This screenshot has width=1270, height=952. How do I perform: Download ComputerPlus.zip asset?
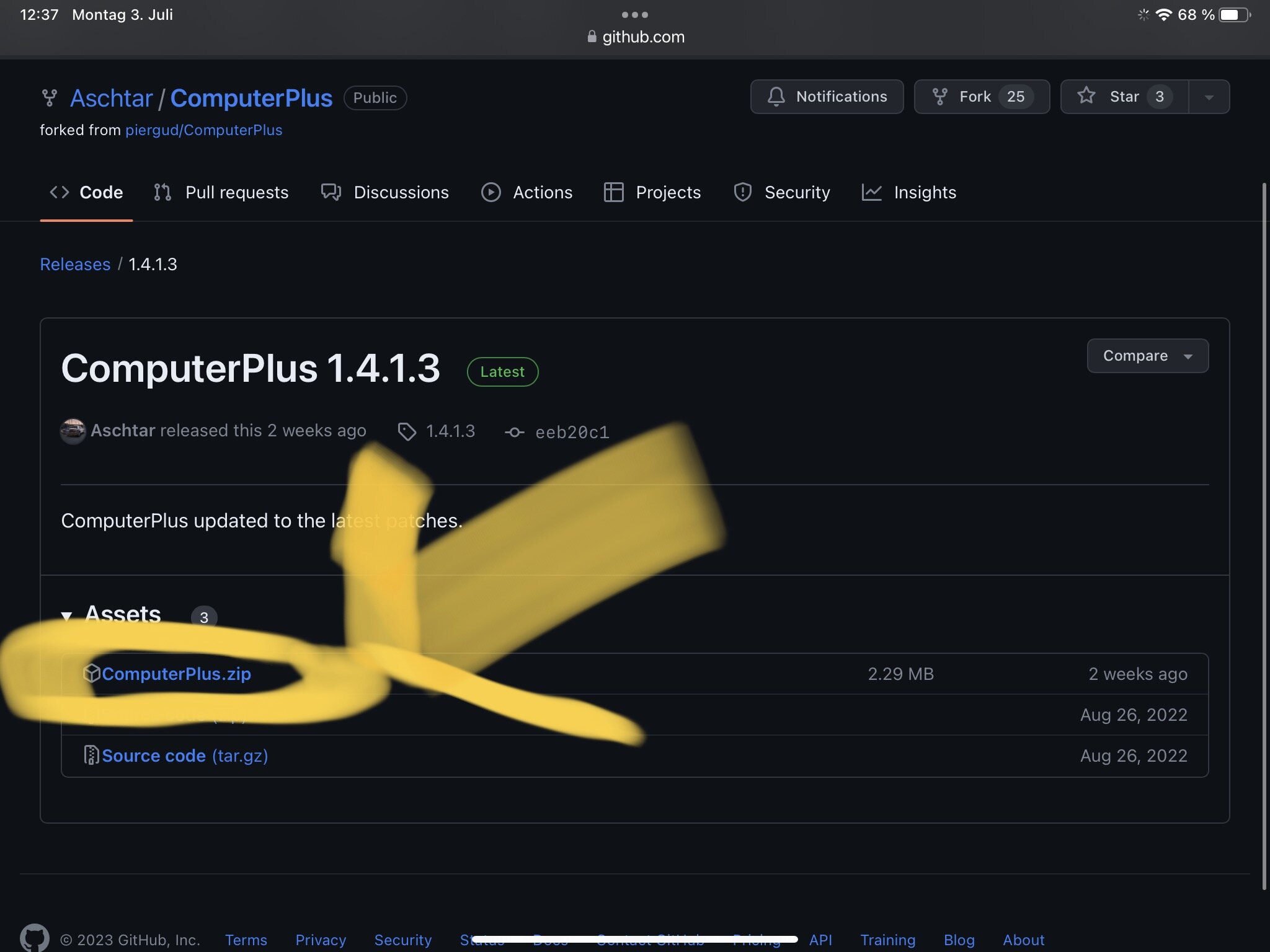pyautogui.click(x=176, y=674)
